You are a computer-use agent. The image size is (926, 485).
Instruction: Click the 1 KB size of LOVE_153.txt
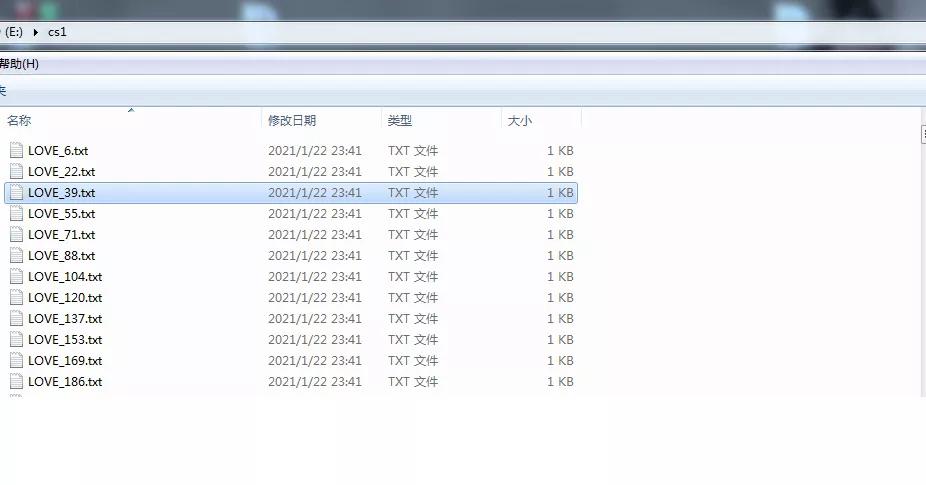[x=560, y=339]
